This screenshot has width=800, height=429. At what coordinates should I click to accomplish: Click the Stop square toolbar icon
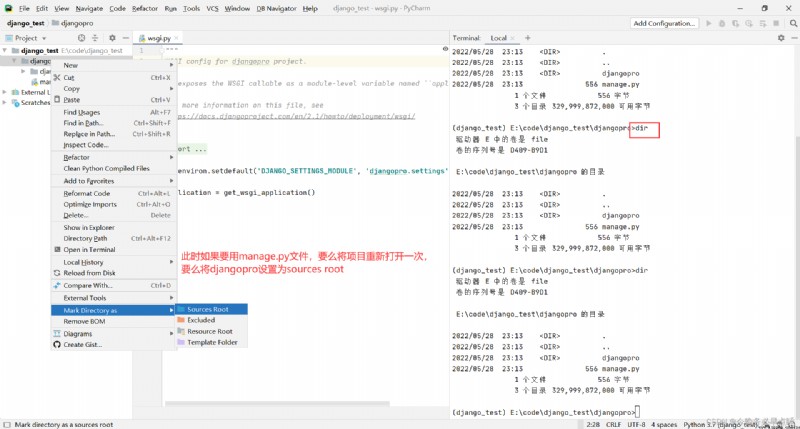[x=776, y=23]
